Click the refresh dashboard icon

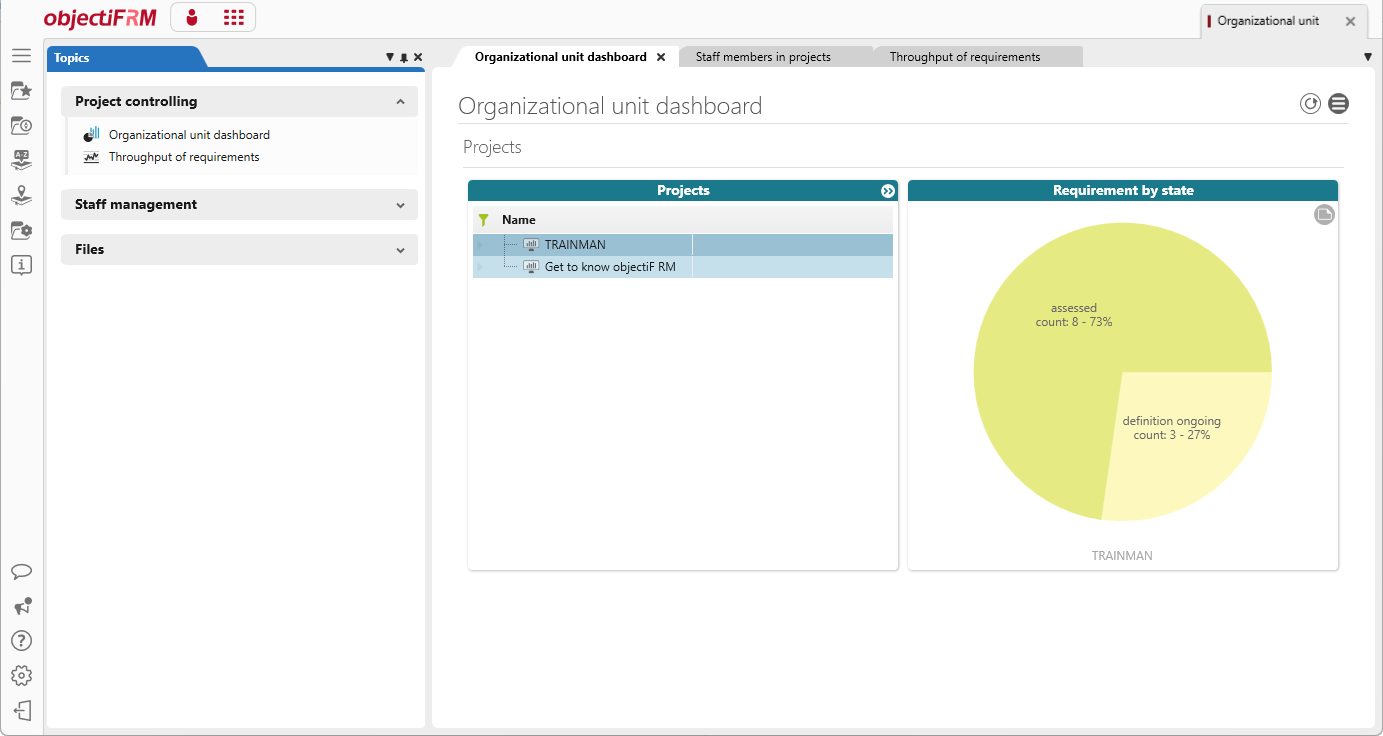click(x=1310, y=103)
